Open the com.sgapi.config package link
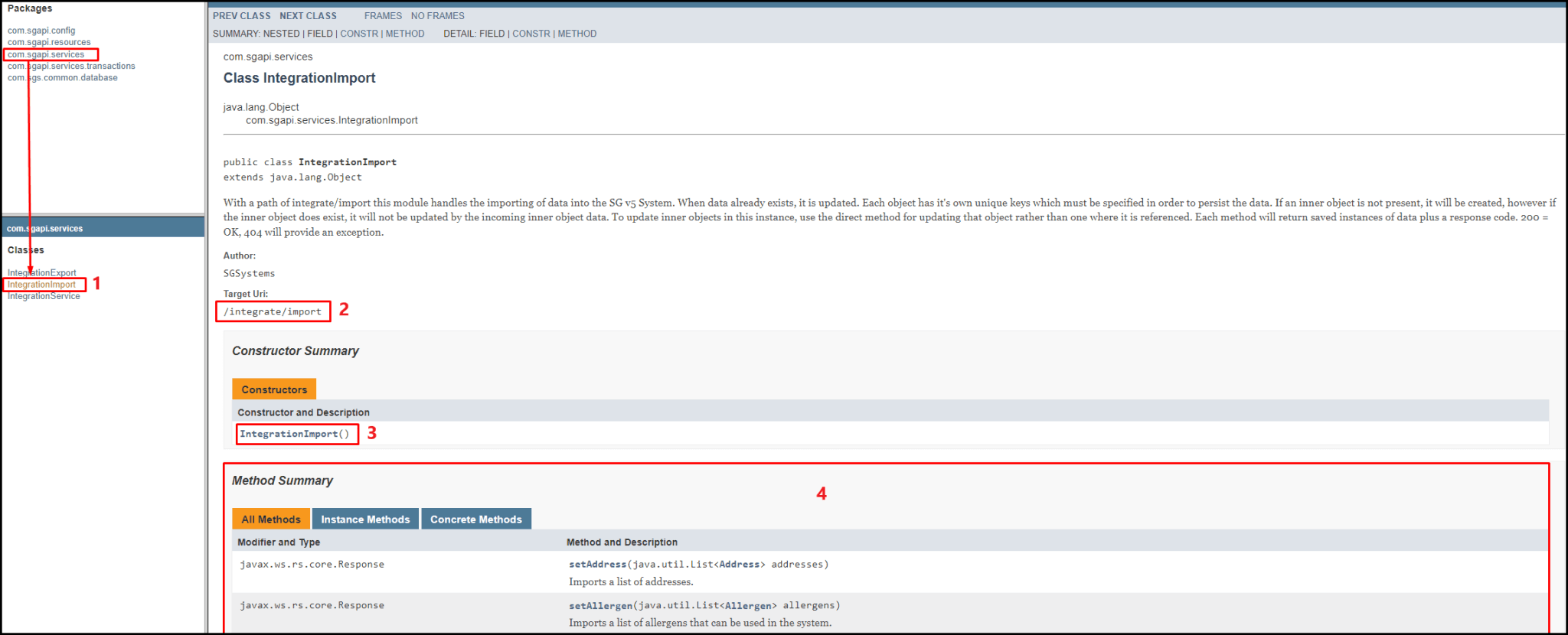 pos(41,31)
